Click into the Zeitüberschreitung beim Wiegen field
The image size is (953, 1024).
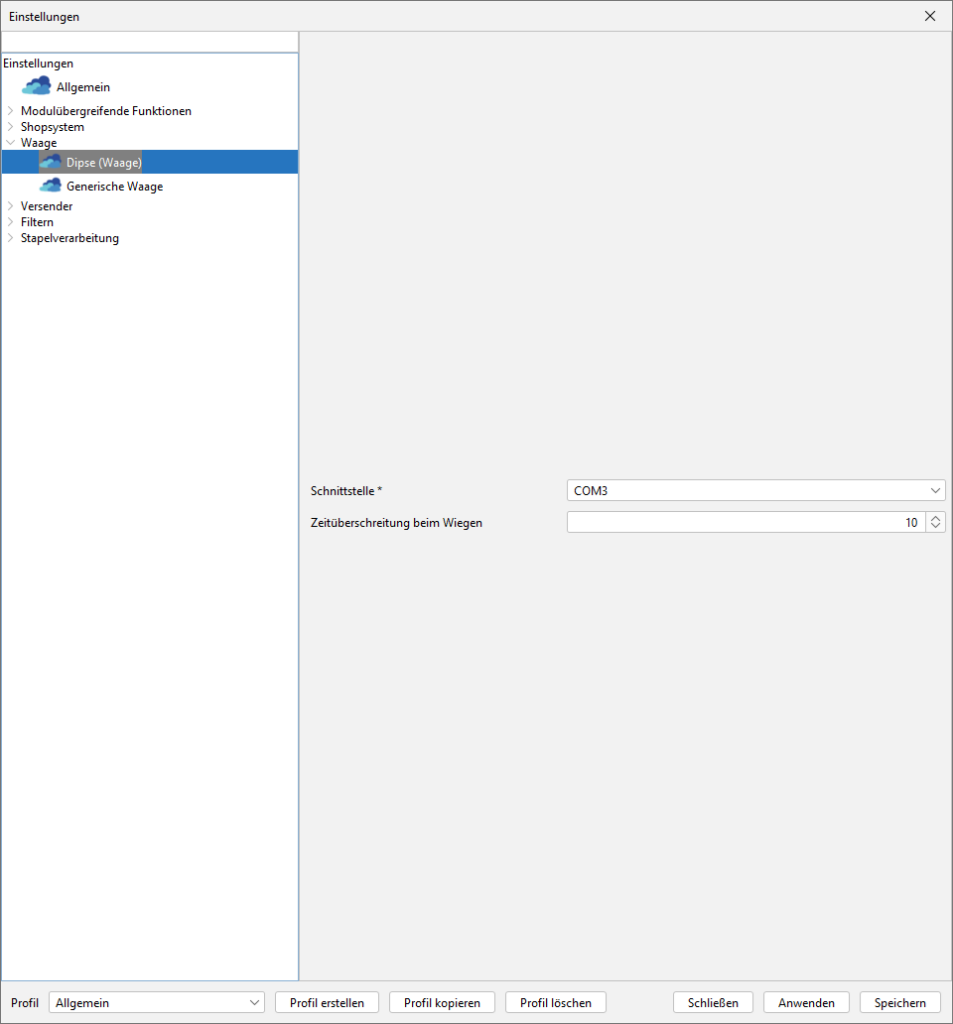tap(745, 522)
